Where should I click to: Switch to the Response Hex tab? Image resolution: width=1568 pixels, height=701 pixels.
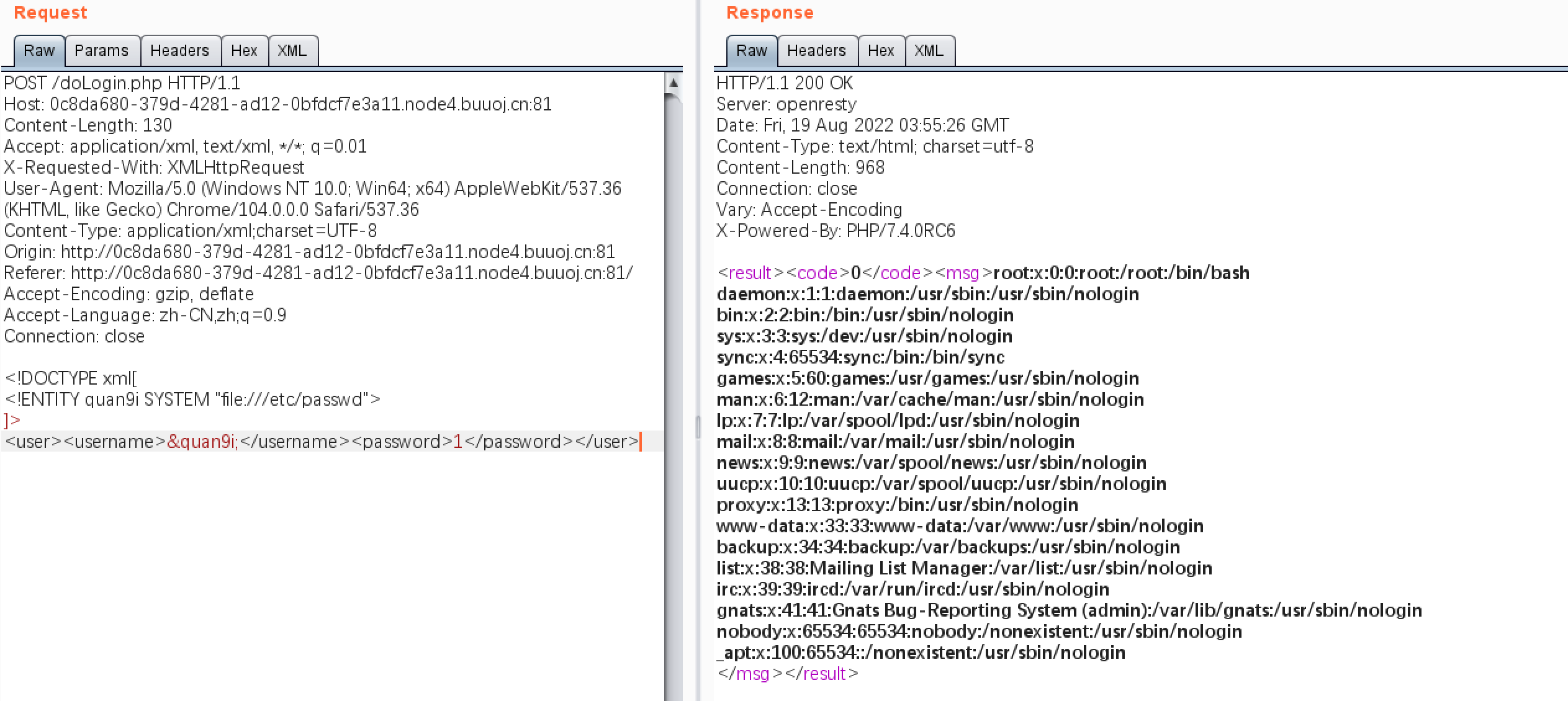pos(881,51)
